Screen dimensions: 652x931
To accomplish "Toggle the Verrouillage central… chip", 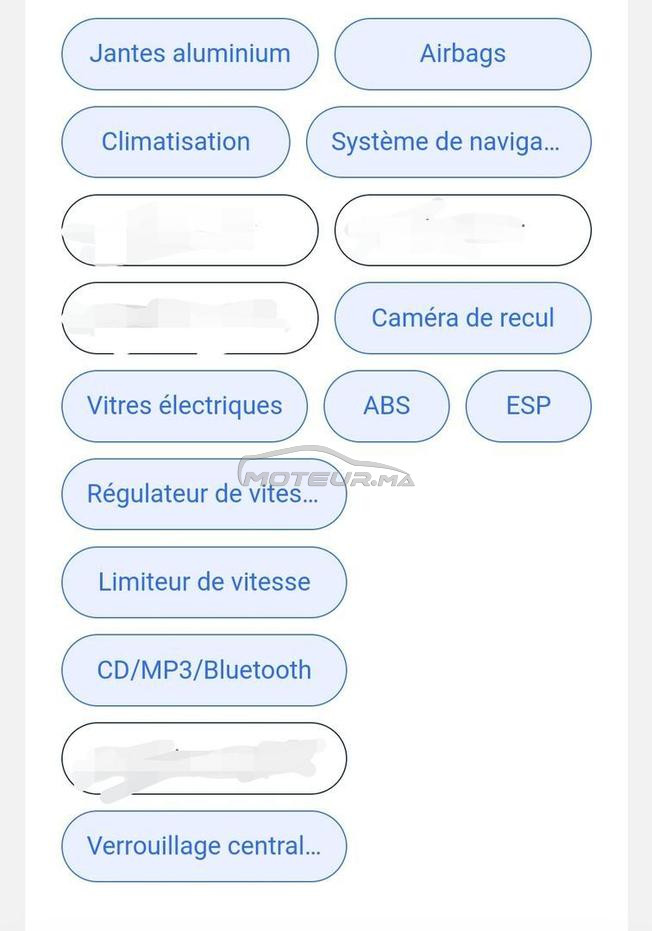I will [x=204, y=846].
